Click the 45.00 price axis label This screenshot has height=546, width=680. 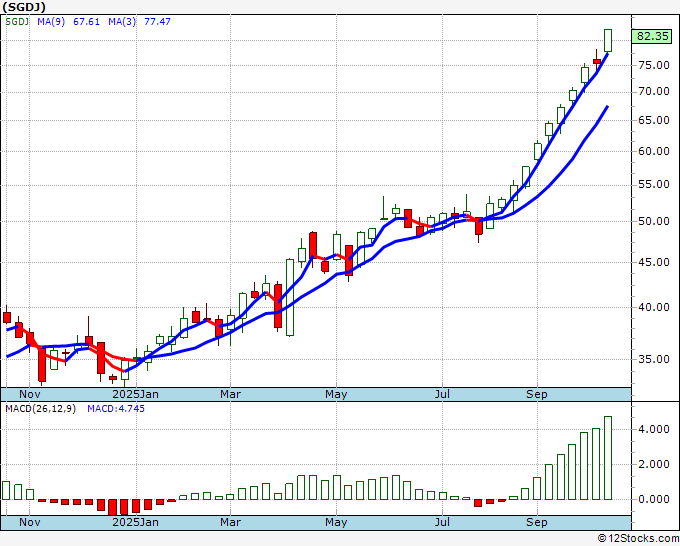[654, 262]
